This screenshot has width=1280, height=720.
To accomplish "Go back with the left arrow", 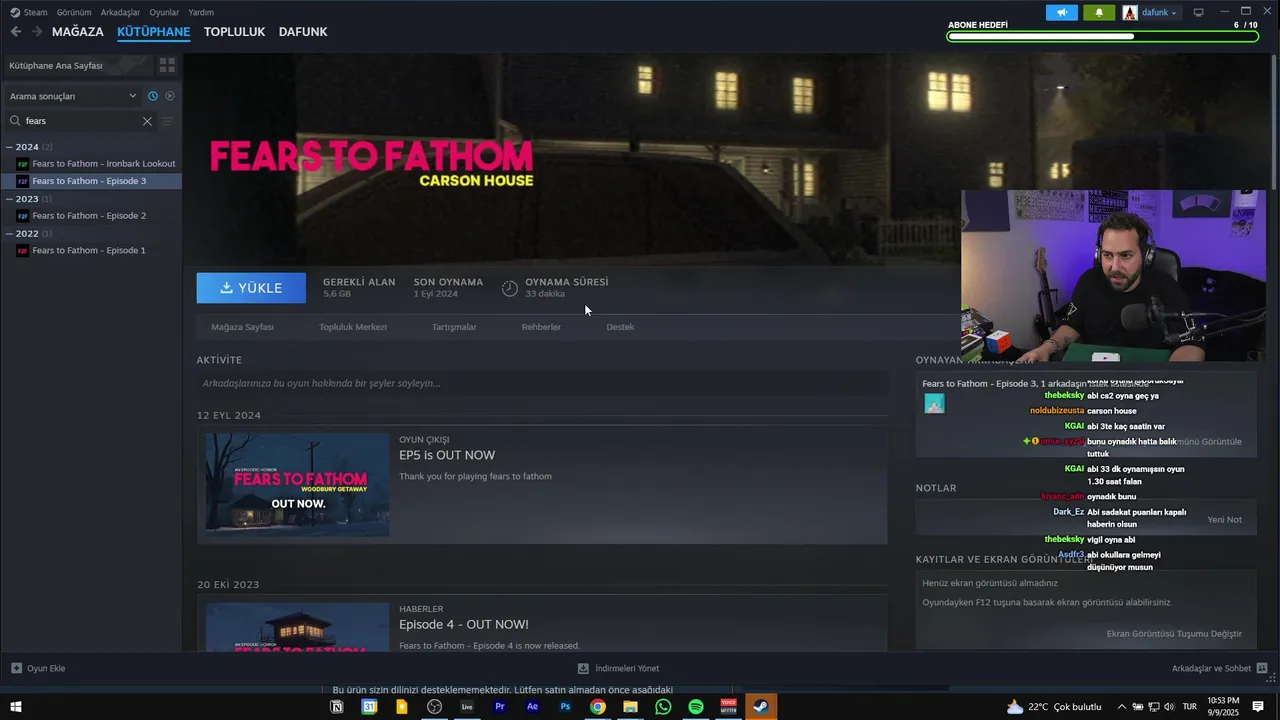I will coord(16,32).
